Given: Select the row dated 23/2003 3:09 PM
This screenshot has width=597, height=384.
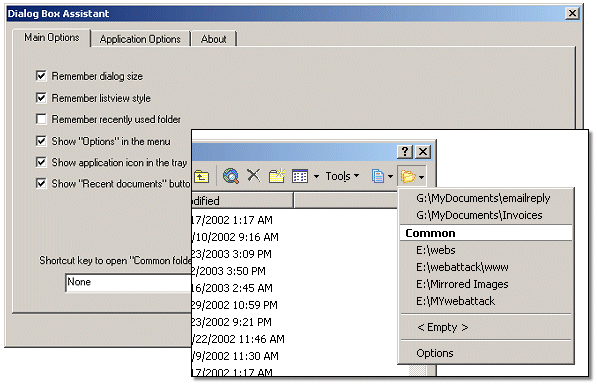Looking at the screenshot, I should (231, 254).
